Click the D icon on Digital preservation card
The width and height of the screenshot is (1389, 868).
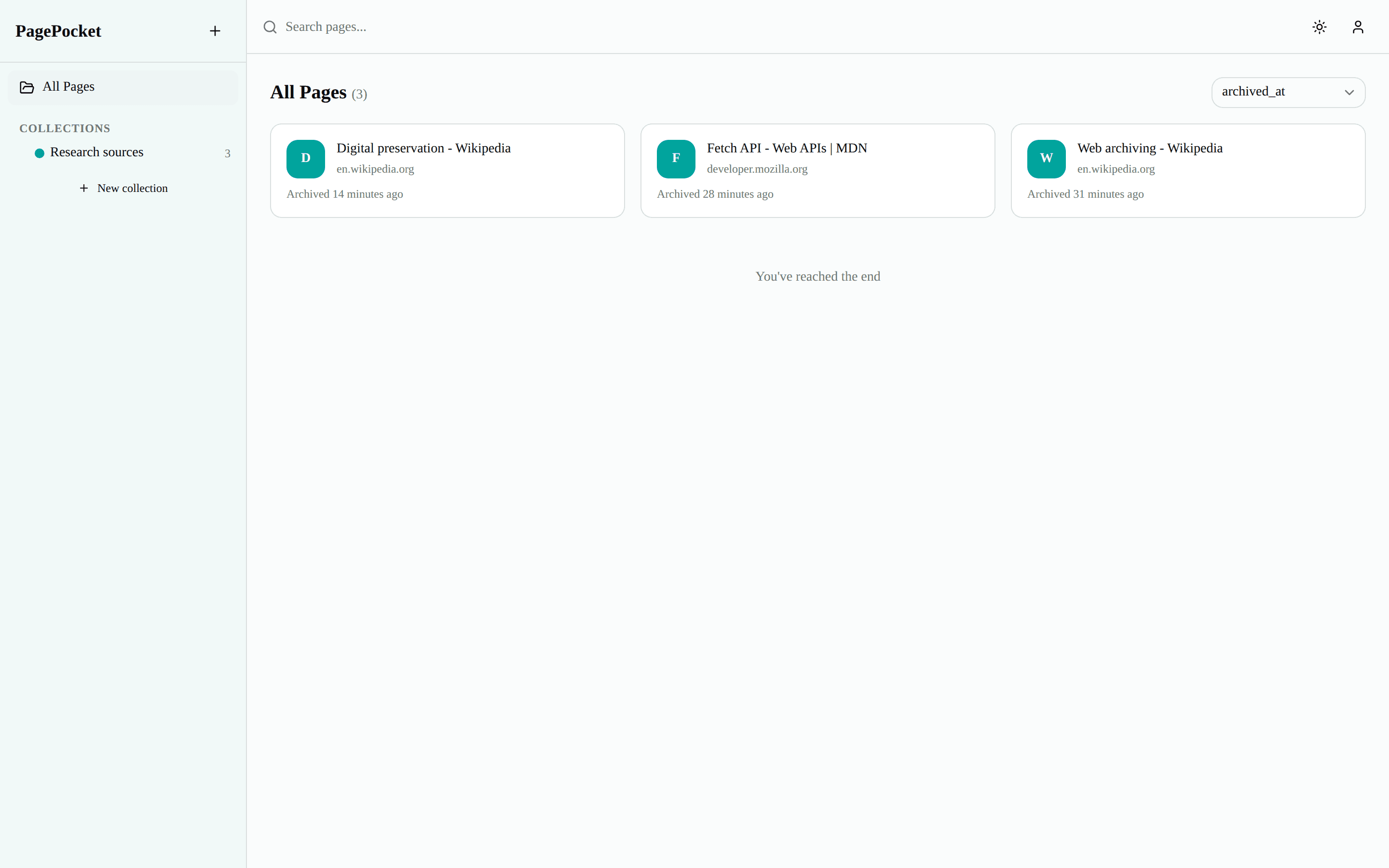pos(306,159)
